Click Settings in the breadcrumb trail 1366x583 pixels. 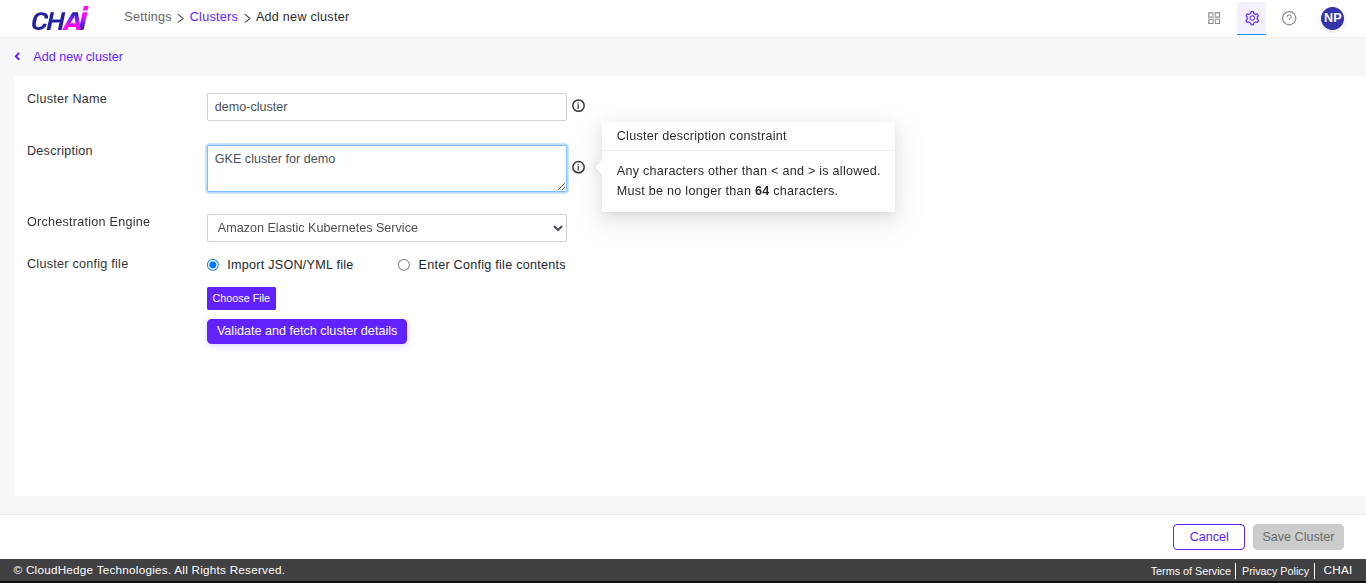tap(147, 17)
